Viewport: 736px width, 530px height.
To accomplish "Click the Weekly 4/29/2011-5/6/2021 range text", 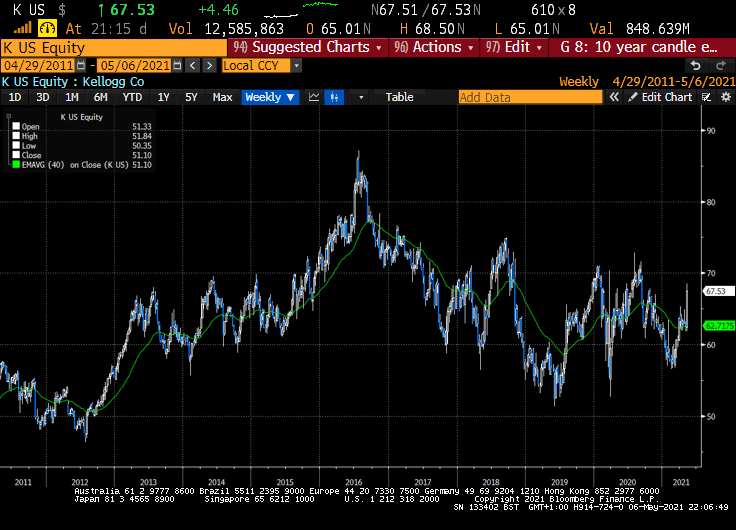I will 647,82.
